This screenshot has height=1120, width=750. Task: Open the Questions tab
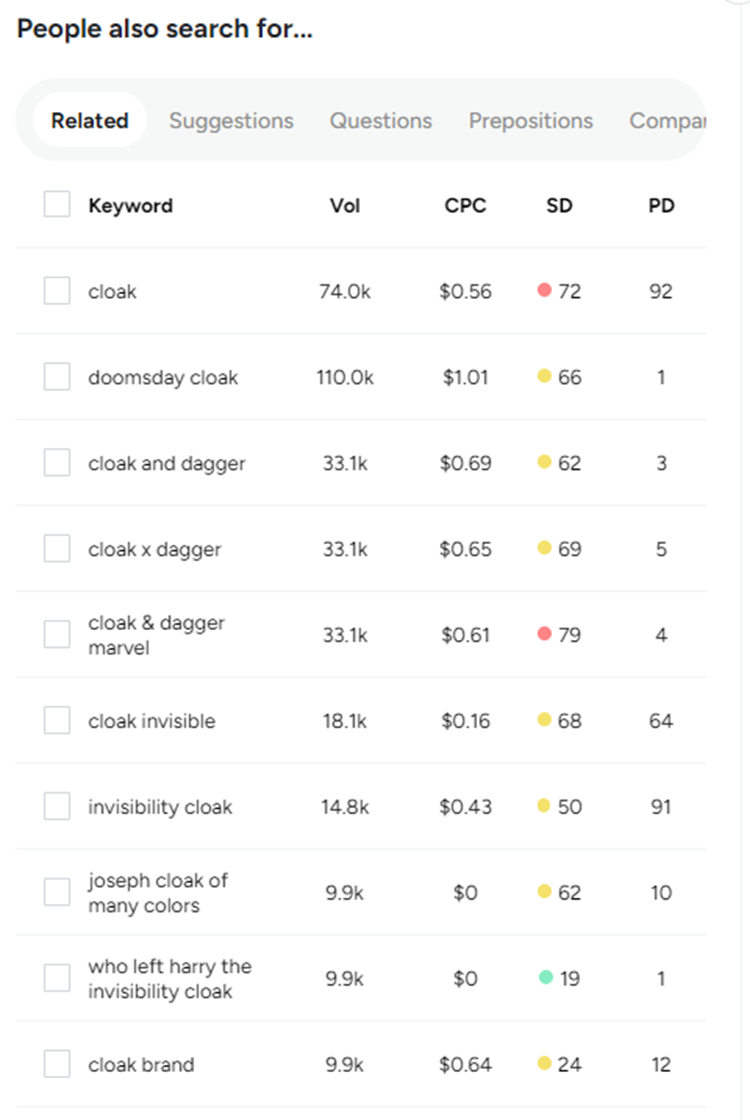click(381, 121)
